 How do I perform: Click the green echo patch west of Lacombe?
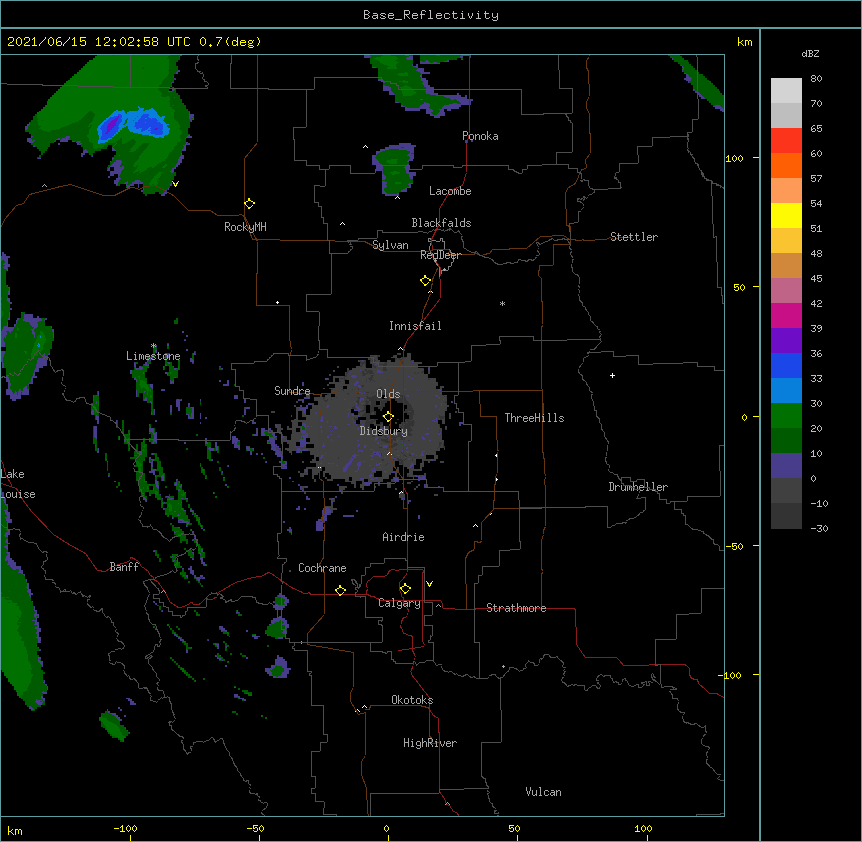[395, 170]
